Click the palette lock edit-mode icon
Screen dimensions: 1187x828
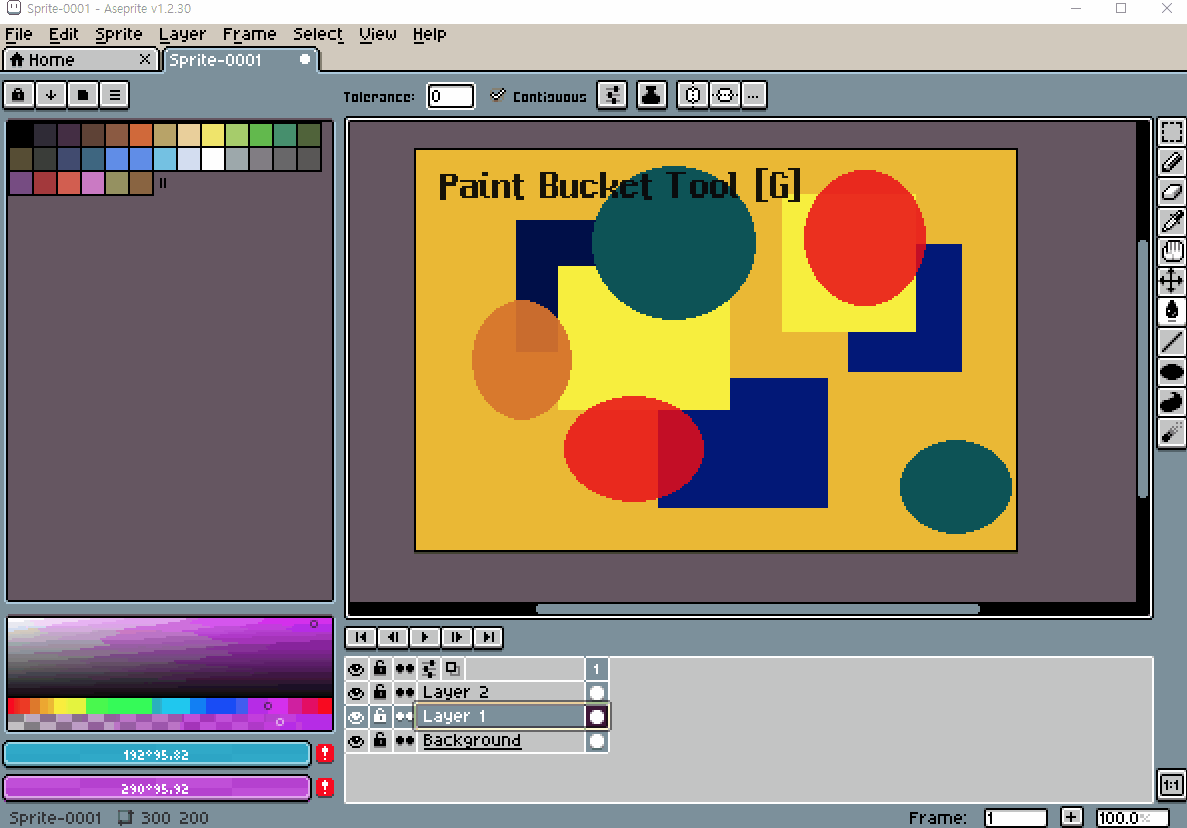tap(18, 95)
